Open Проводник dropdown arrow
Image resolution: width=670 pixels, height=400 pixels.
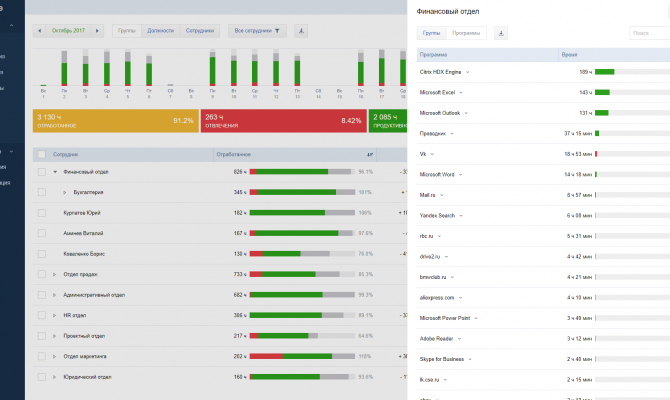click(452, 134)
